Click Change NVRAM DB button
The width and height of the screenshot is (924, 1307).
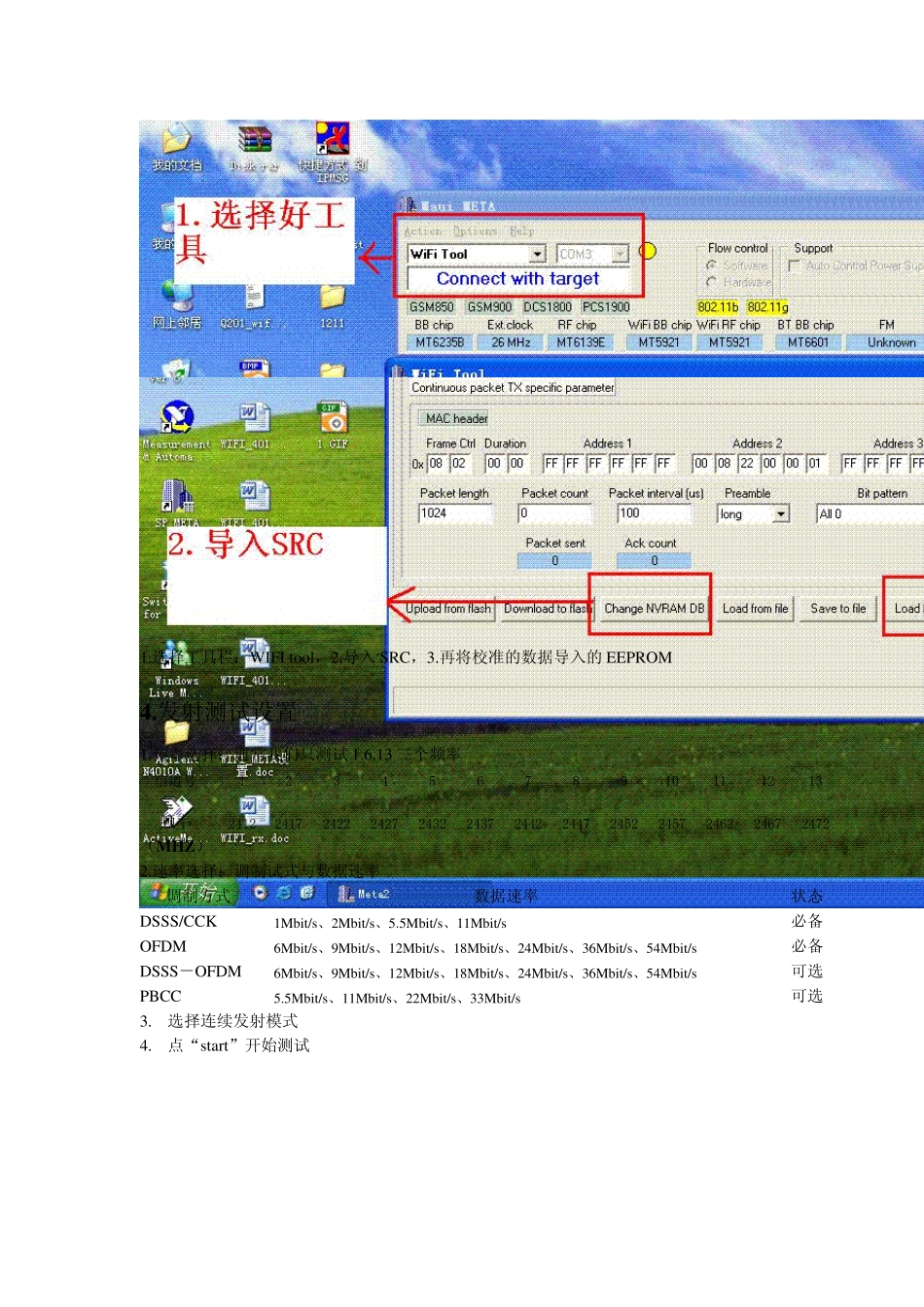pos(654,609)
